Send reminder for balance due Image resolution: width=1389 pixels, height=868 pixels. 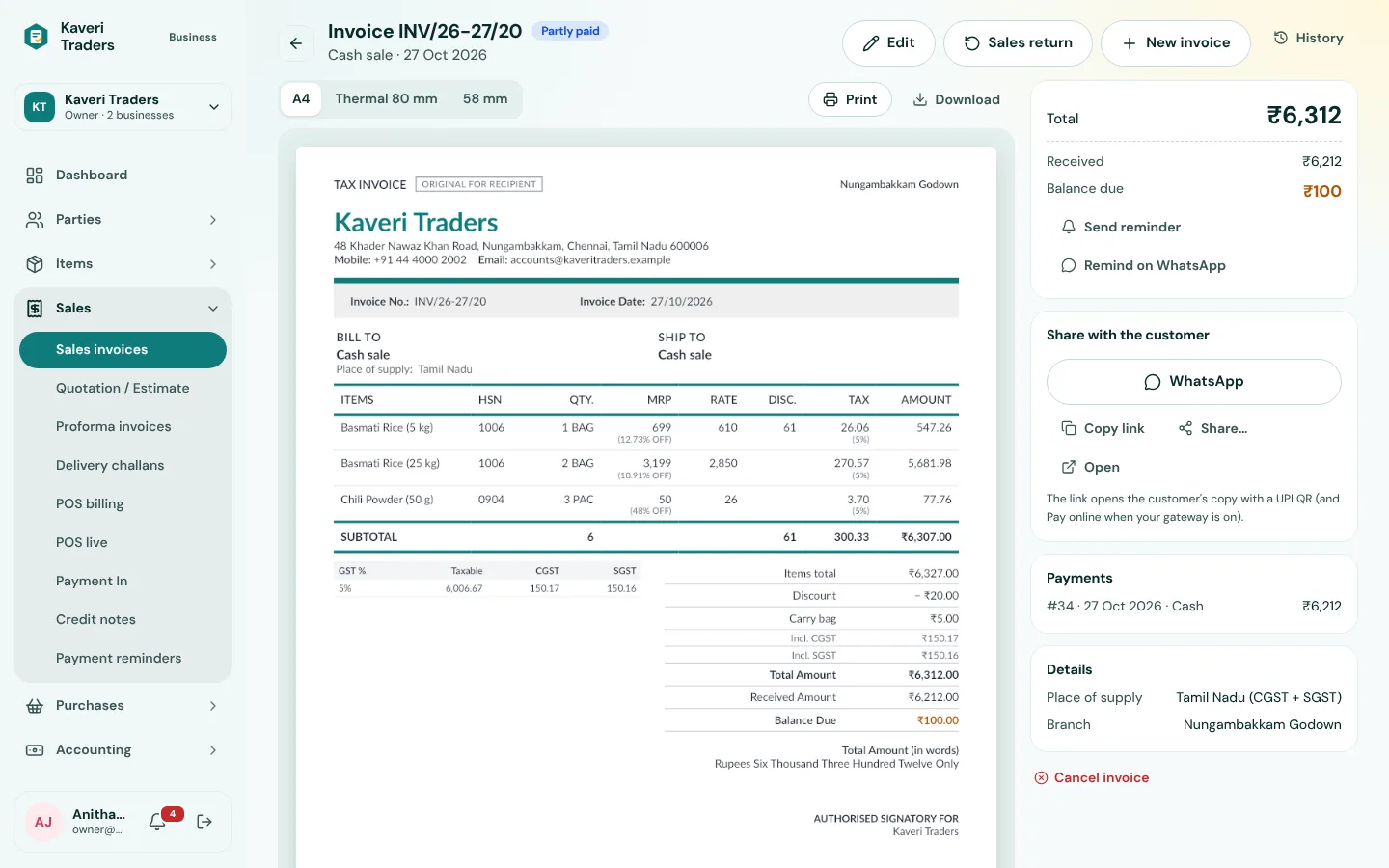1121,227
